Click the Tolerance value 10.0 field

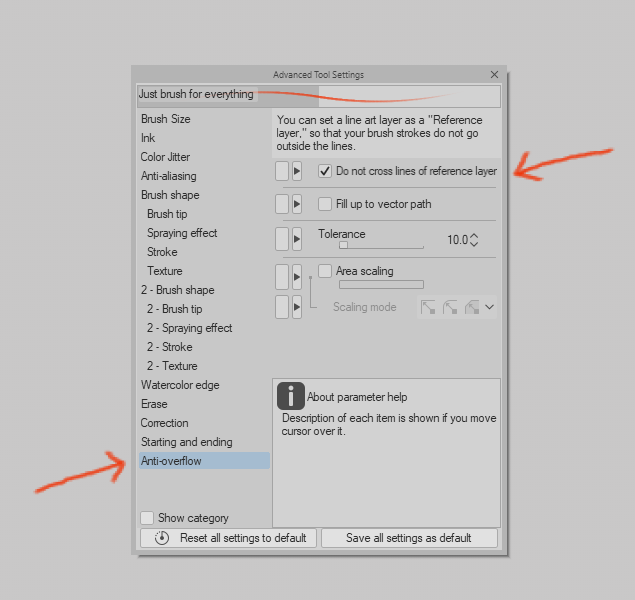point(457,240)
